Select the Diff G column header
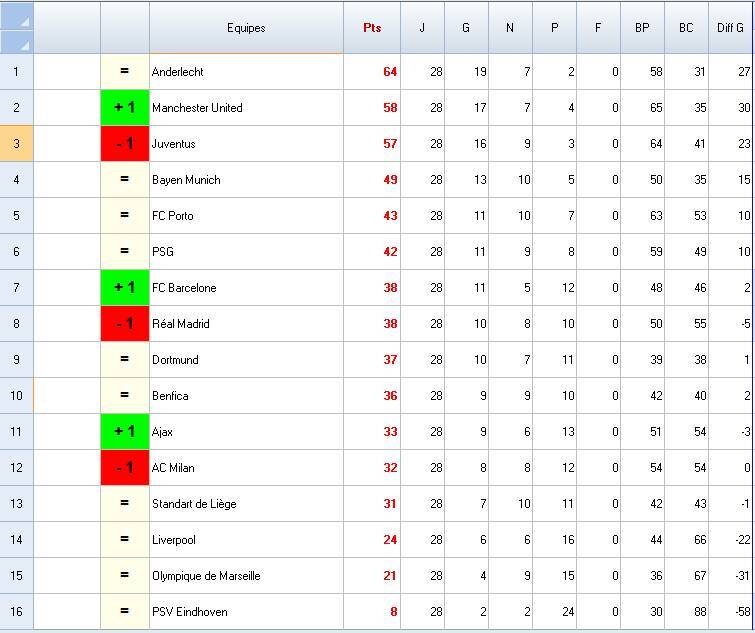Viewport: 755px width, 633px height. (731, 28)
